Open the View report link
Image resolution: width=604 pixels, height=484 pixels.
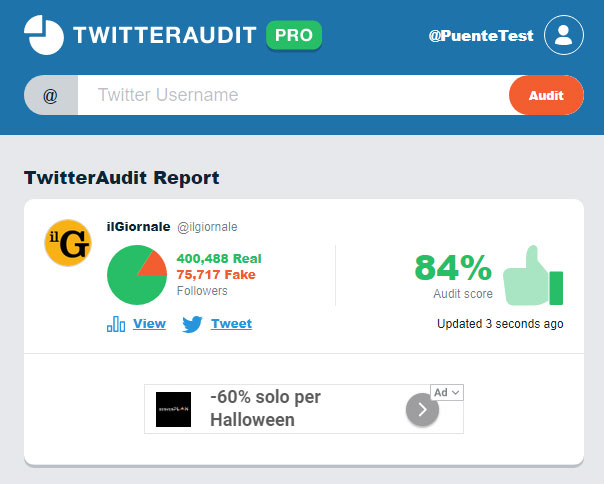click(x=149, y=323)
